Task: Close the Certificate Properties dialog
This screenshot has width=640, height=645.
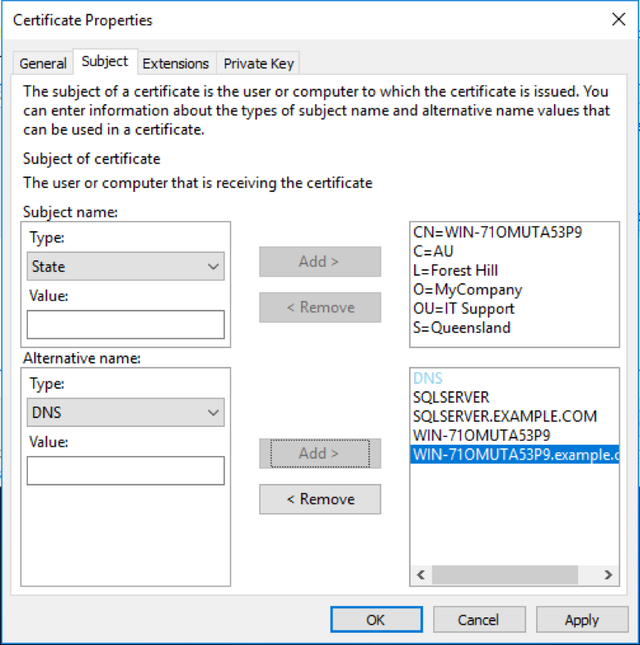Action: point(619,19)
